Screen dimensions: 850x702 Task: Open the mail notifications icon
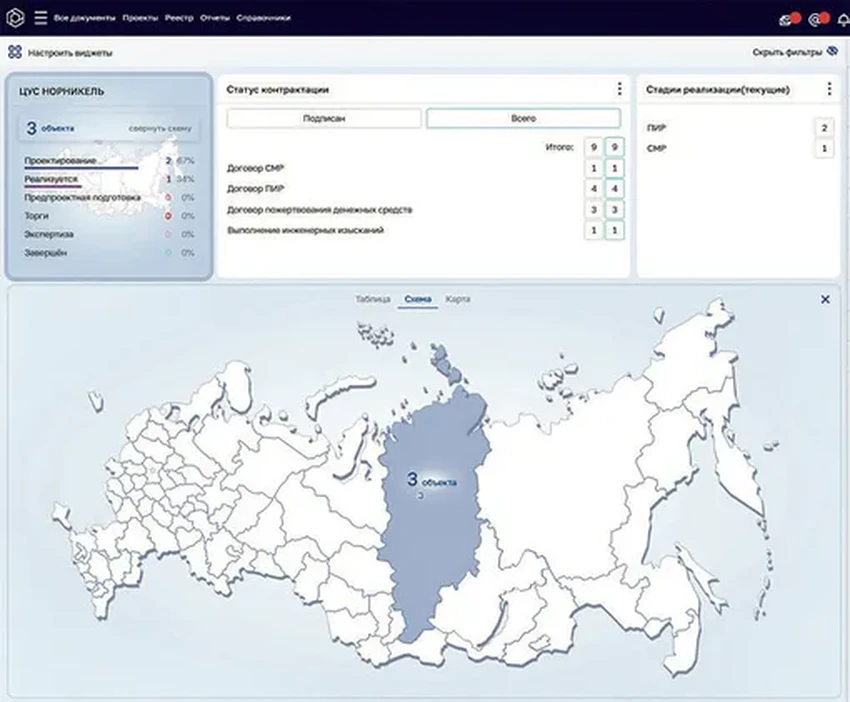point(786,18)
